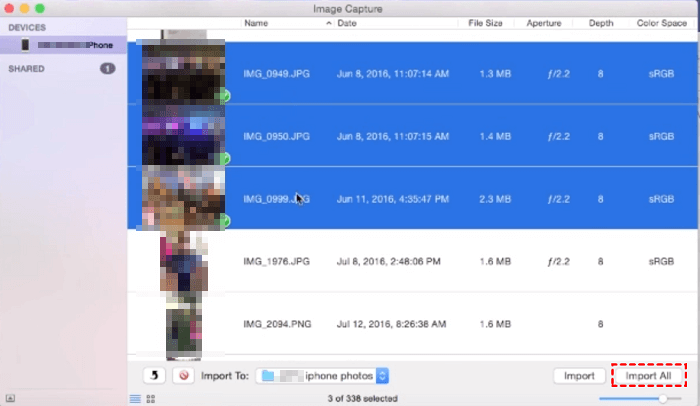Sort by the Depth column header
This screenshot has width=700, height=406.
pyautogui.click(x=601, y=23)
